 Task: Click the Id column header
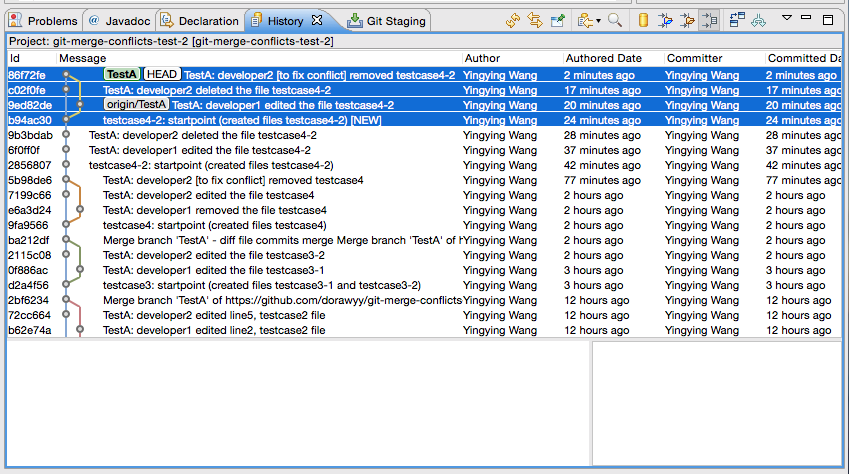pos(31,58)
